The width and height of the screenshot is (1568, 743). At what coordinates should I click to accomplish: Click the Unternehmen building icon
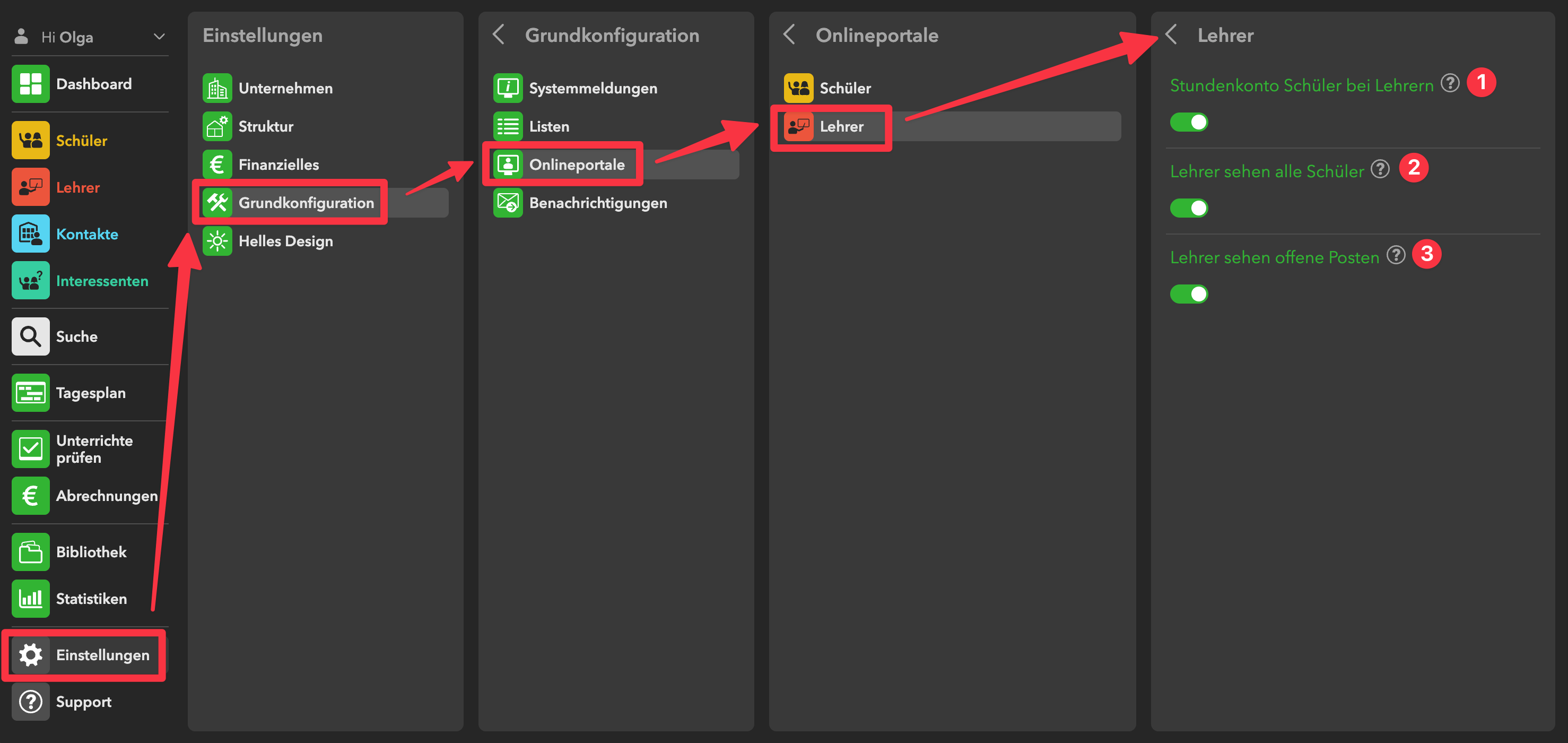click(x=217, y=88)
